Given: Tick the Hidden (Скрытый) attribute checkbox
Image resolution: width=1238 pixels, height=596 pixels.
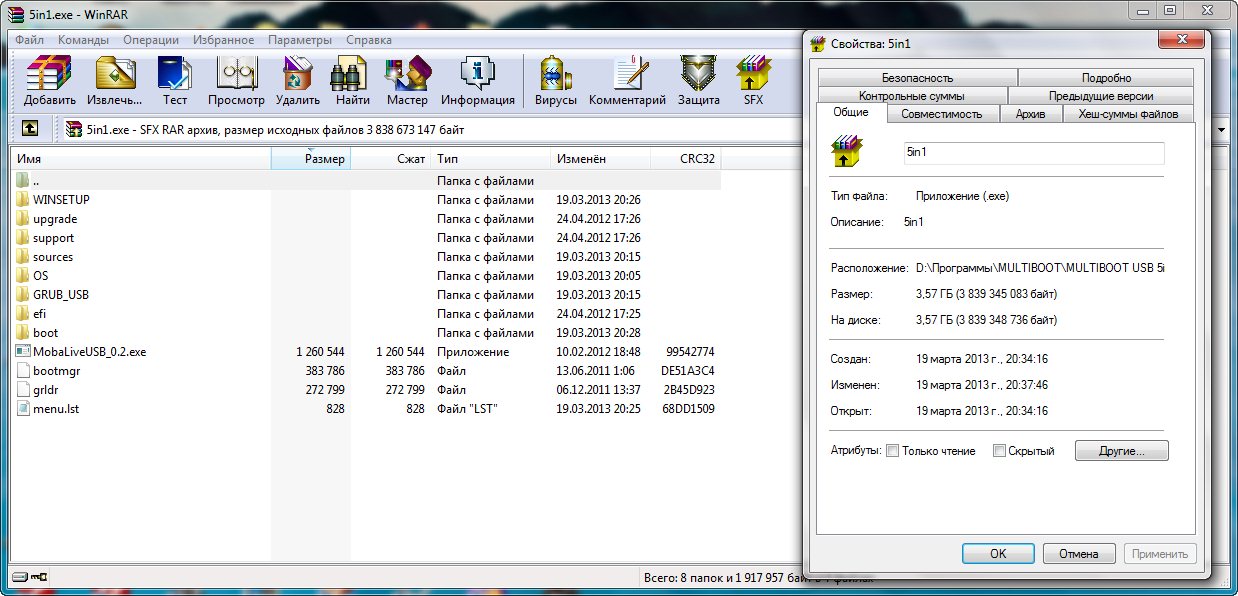Looking at the screenshot, I should pyautogui.click(x=999, y=451).
